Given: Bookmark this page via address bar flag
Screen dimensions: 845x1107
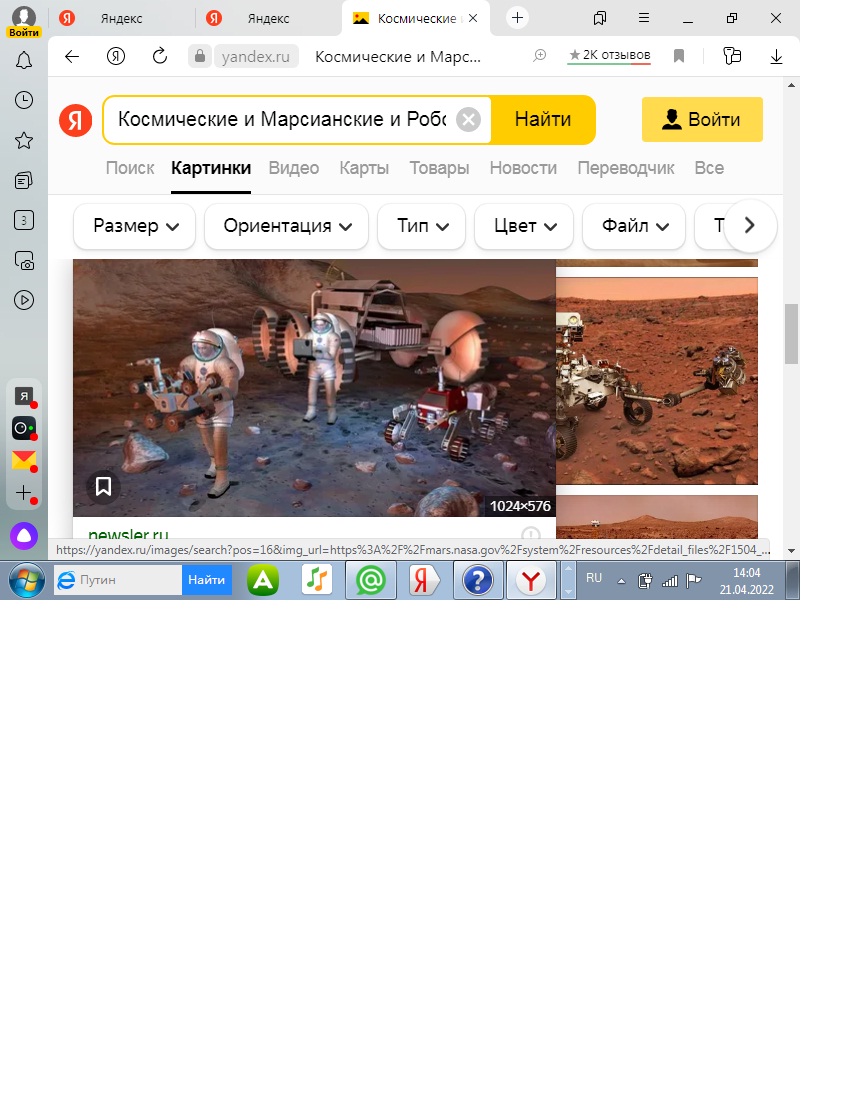Looking at the screenshot, I should (x=679, y=56).
